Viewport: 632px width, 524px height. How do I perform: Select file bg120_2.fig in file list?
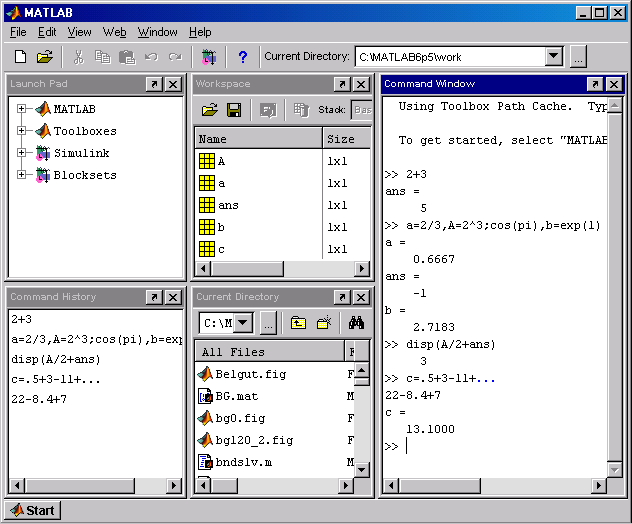[x=254, y=440]
